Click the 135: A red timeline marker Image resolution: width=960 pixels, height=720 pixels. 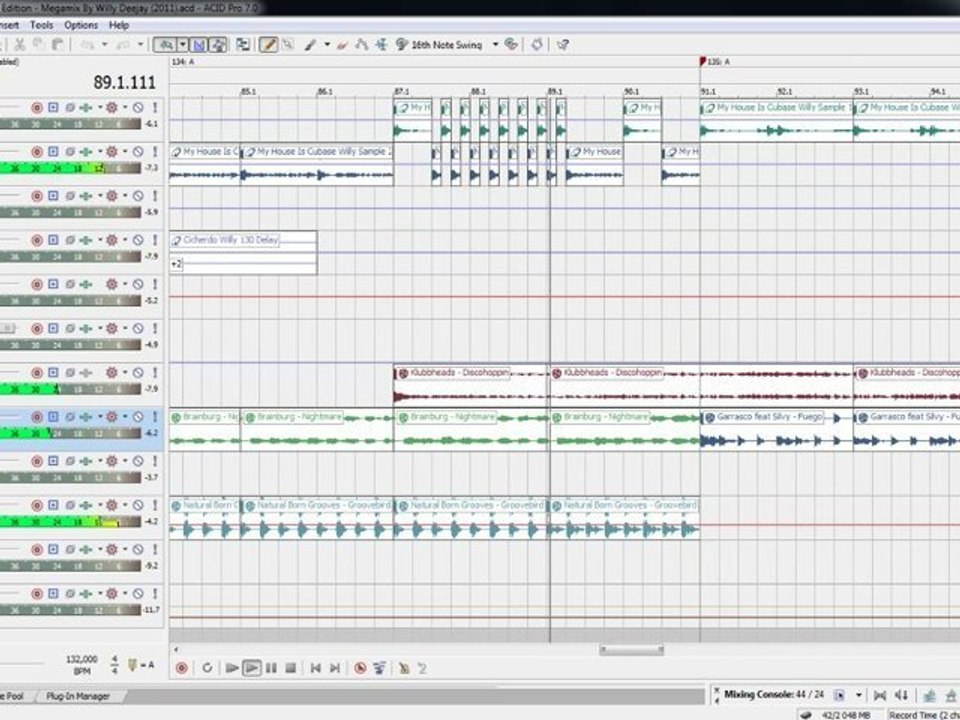coord(703,61)
